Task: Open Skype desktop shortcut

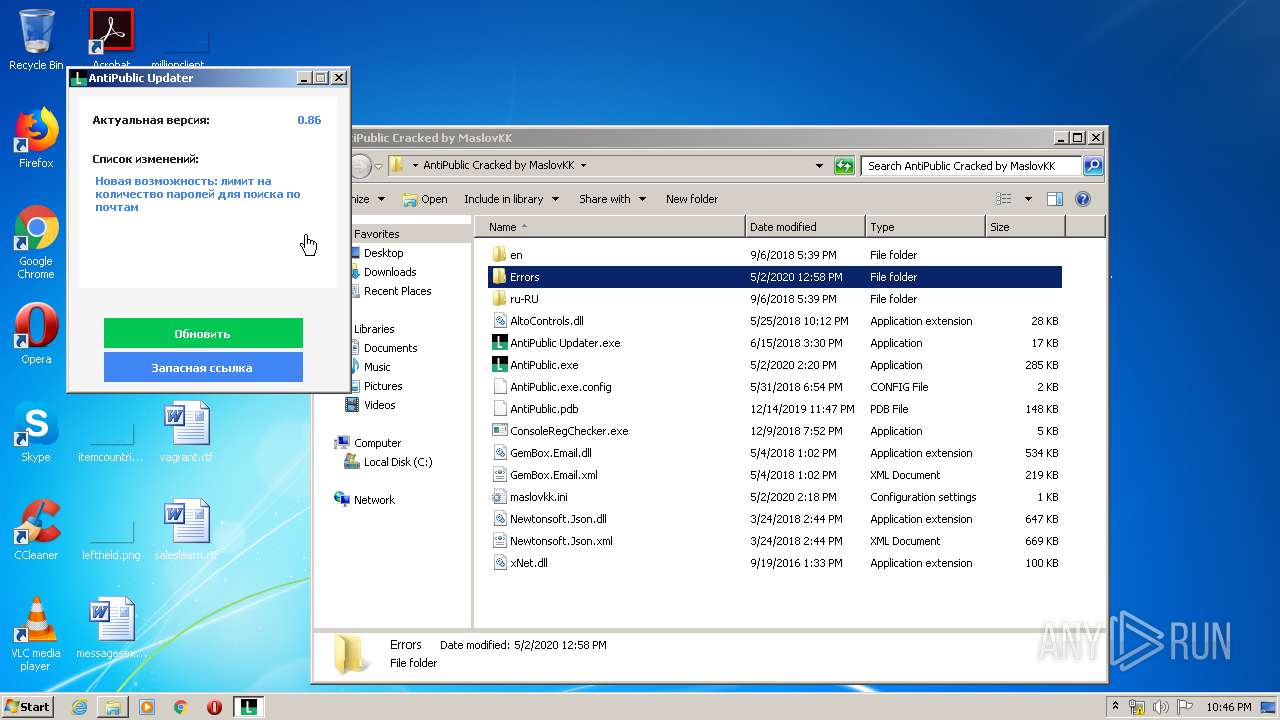Action: [x=36, y=432]
